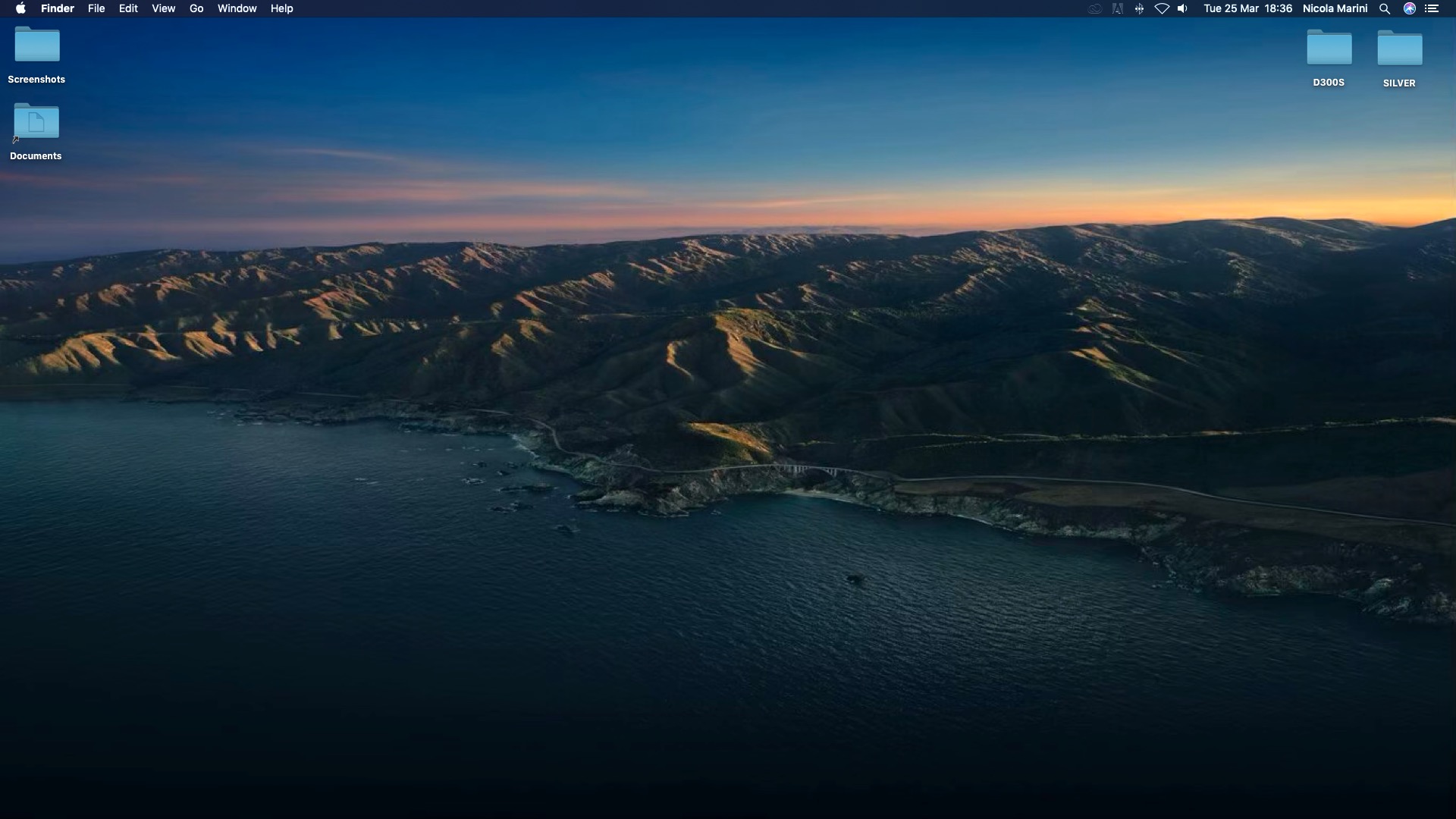
Task: Click the D300S folder name label
Action: tap(1329, 83)
